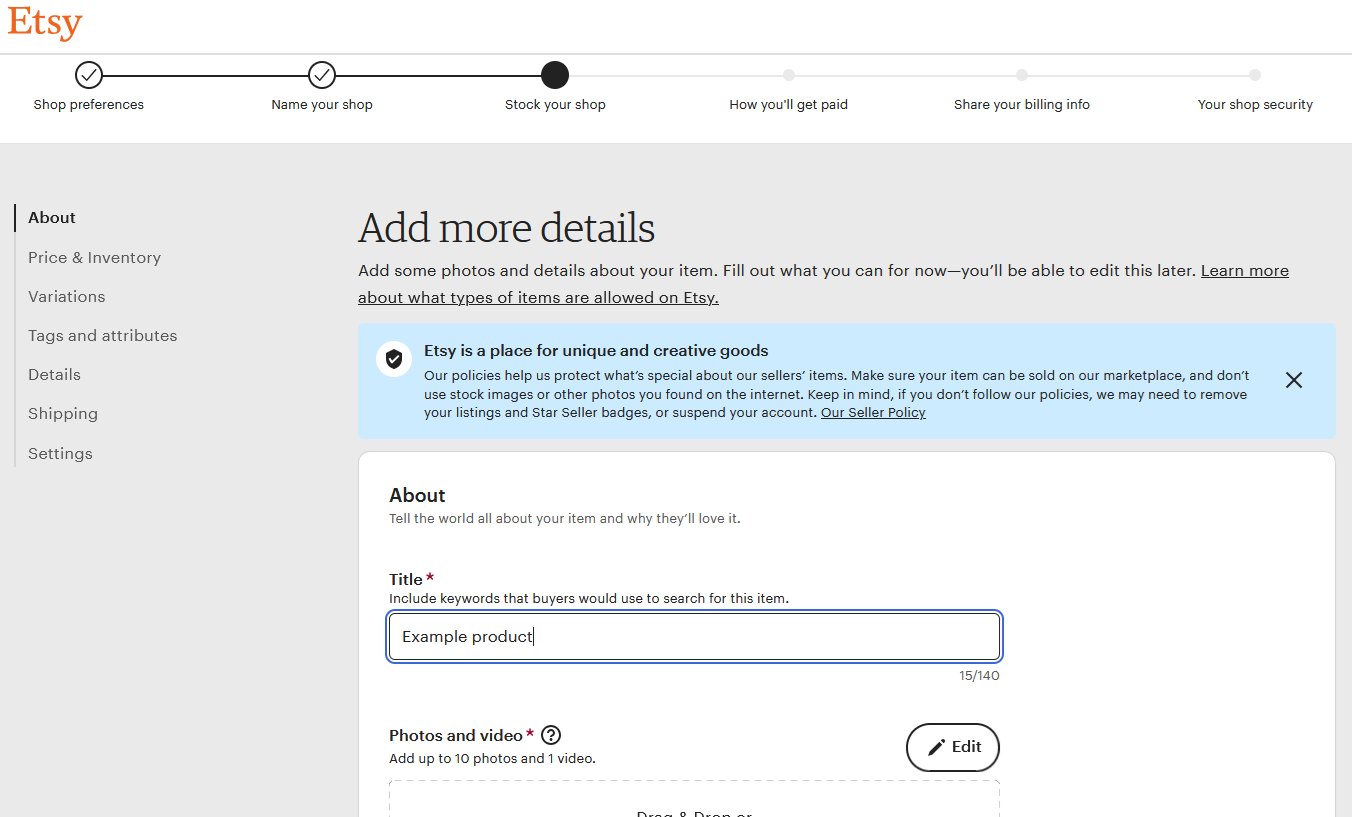Select the Stock your shop step dot
The width and height of the screenshot is (1352, 817).
pyautogui.click(x=555, y=75)
